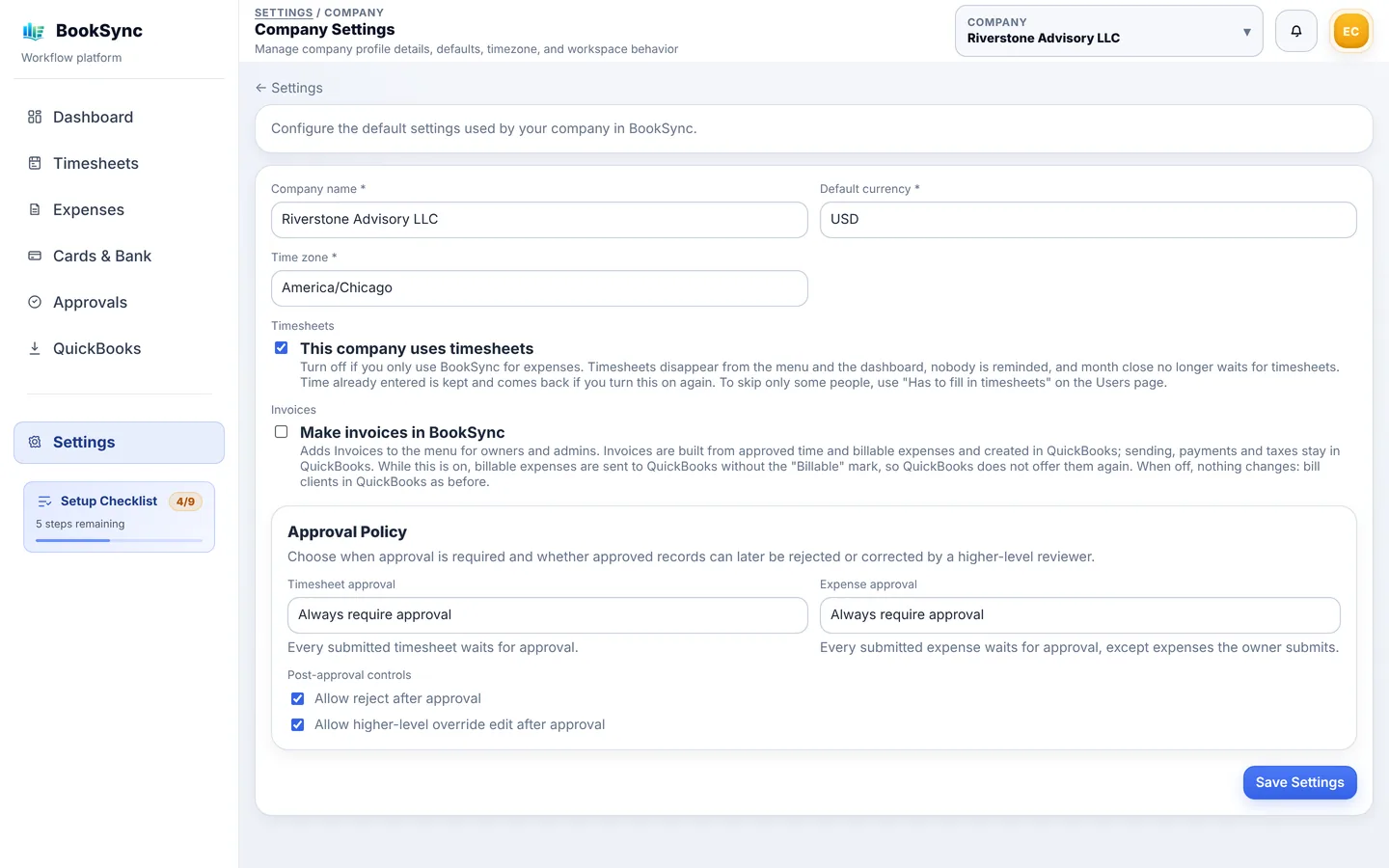Open the Default currency dropdown
1389x868 pixels.
[x=1088, y=220]
